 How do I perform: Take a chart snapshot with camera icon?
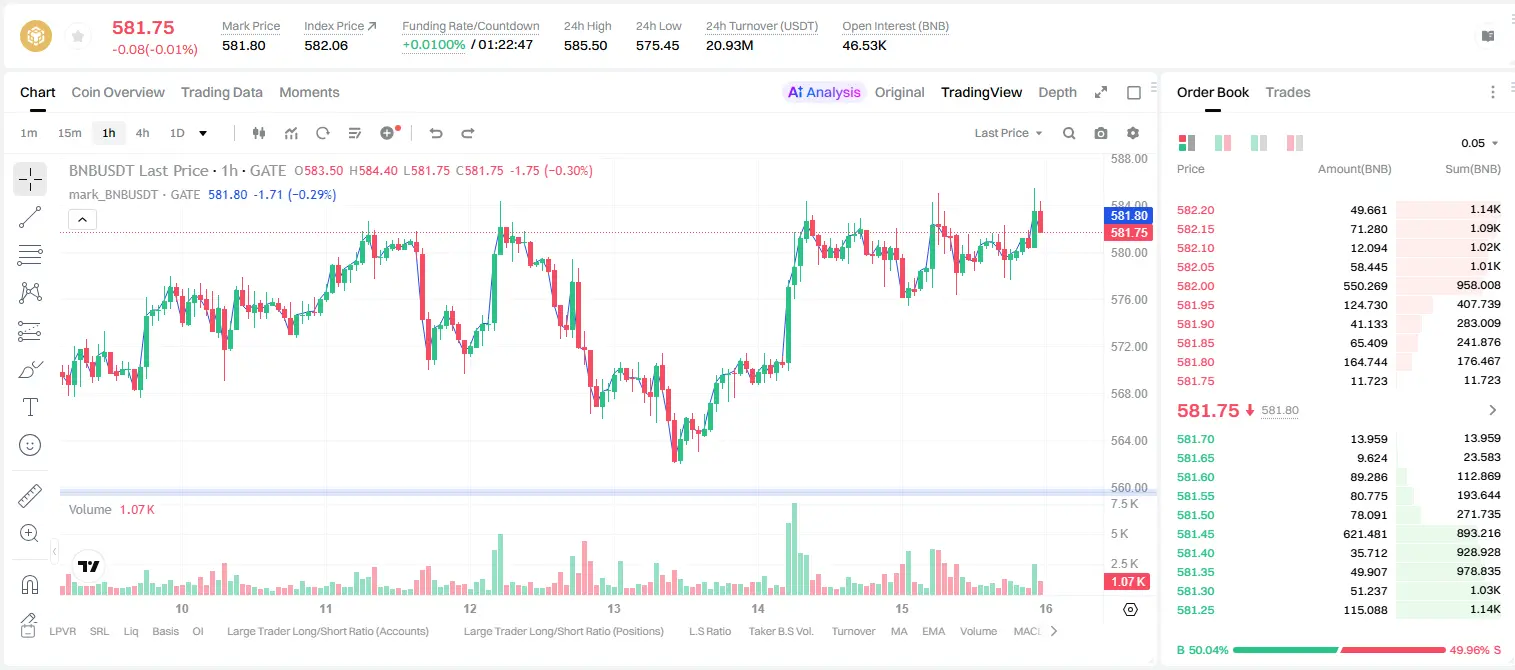pos(1101,133)
